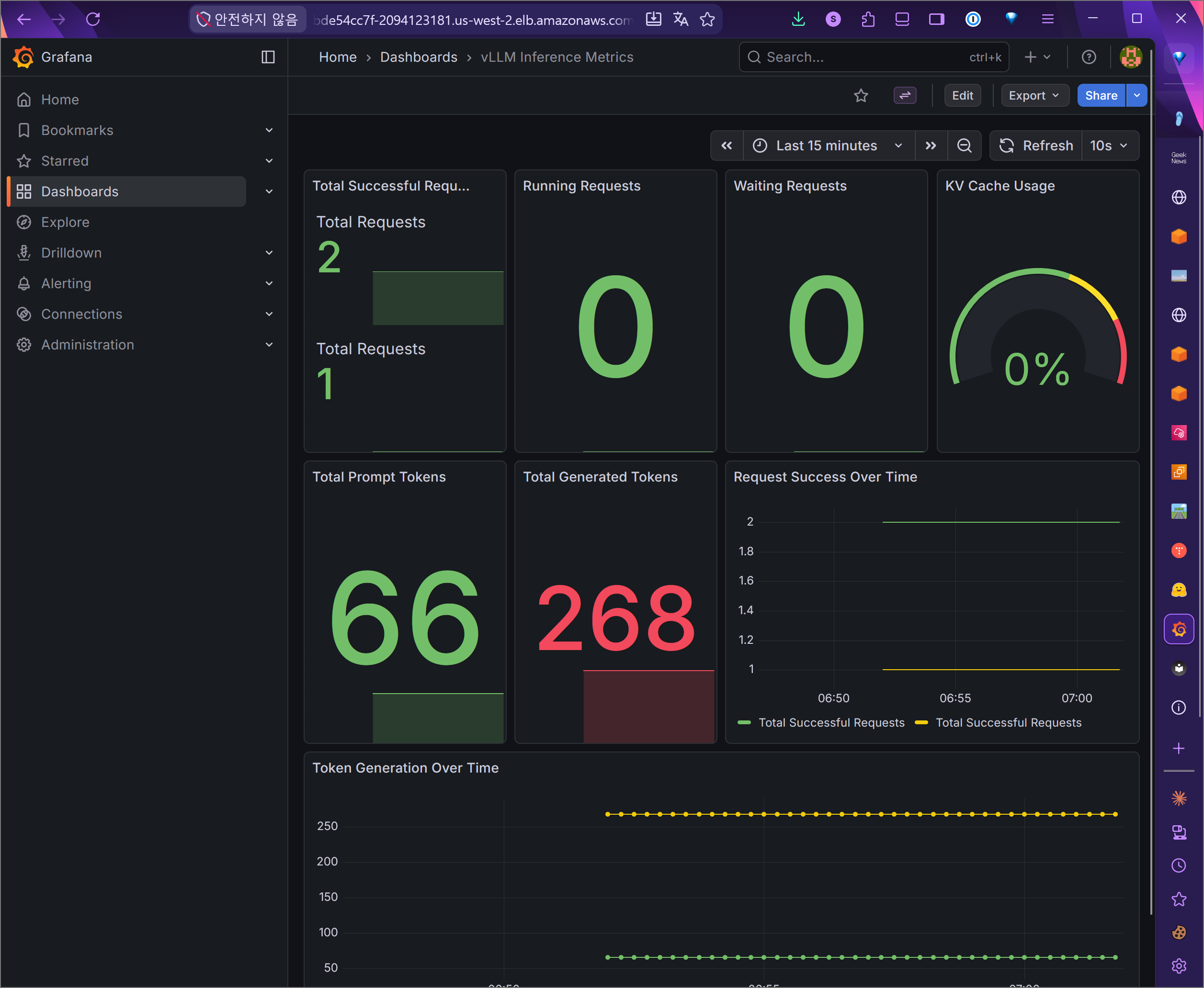Add a web panel with plus icon
This screenshot has width=1204, height=988.
[1179, 748]
